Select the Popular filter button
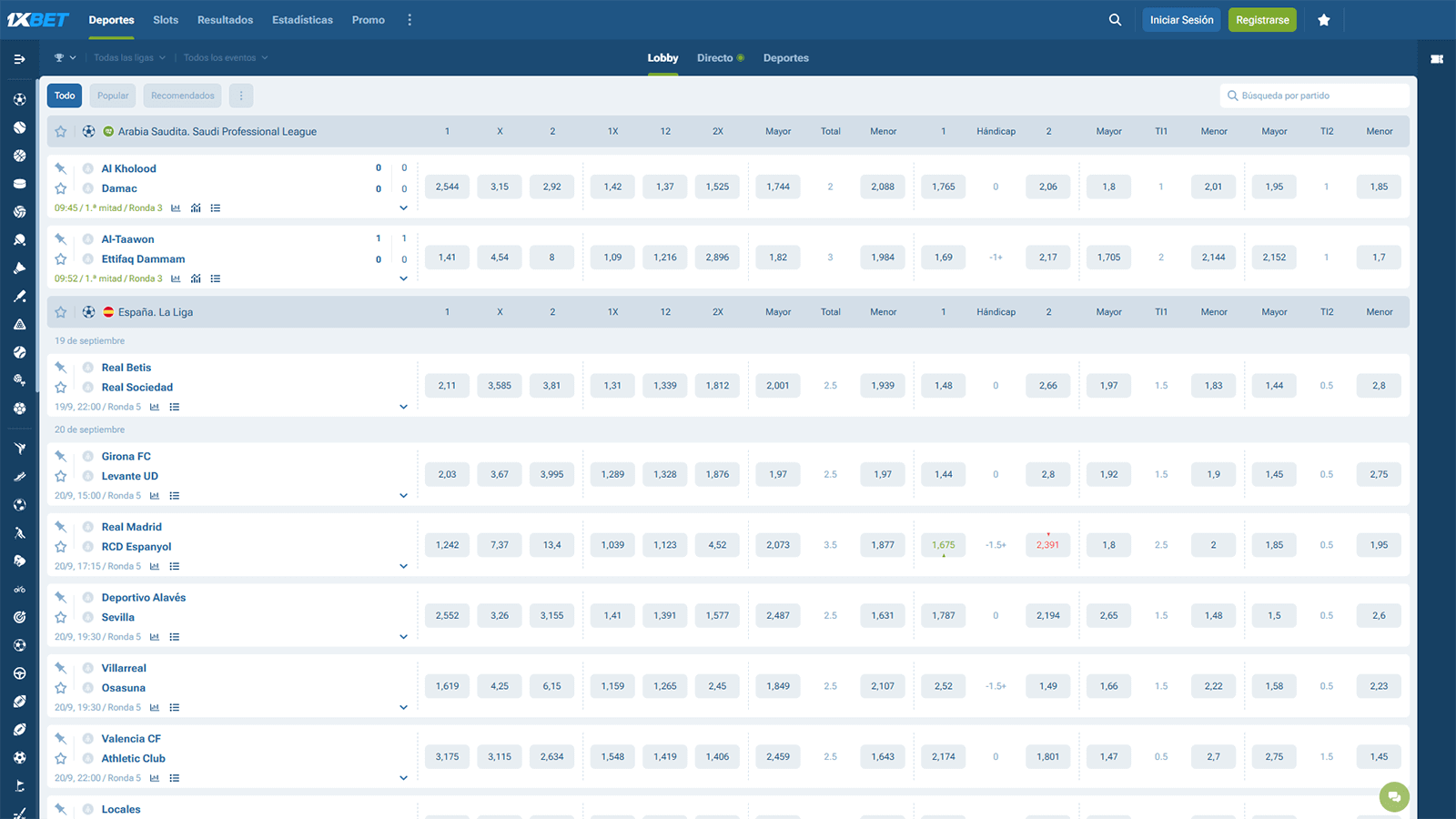This screenshot has height=819, width=1456. coord(113,96)
